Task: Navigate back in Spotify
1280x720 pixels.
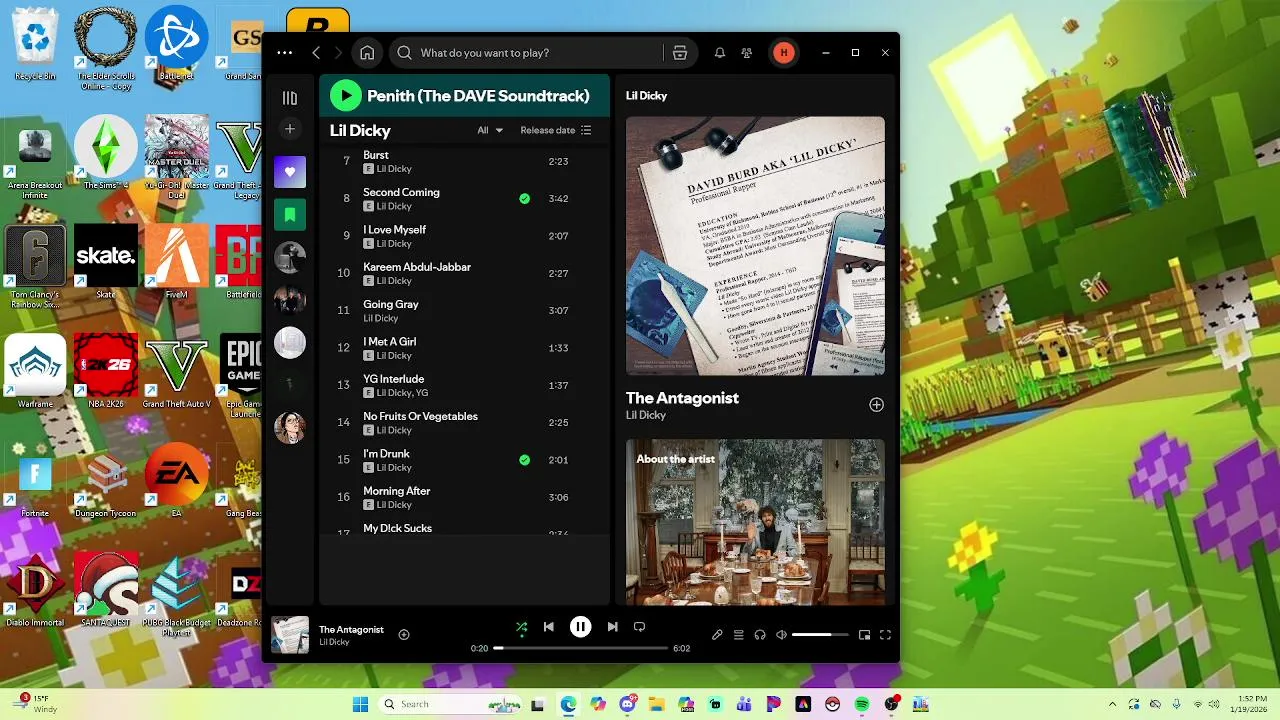Action: tap(316, 53)
